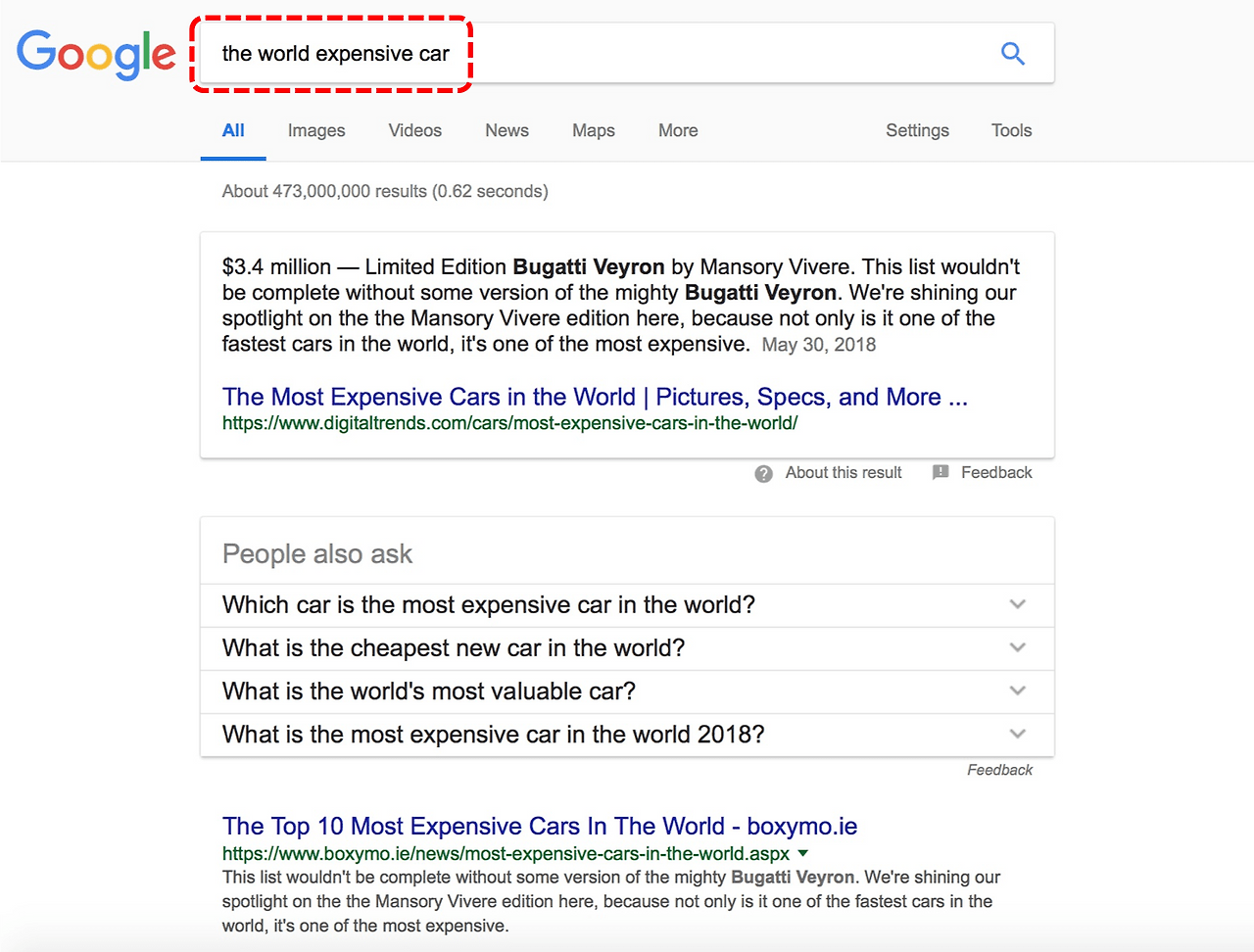
Task: Open the More search categories menu
Action: point(677,130)
